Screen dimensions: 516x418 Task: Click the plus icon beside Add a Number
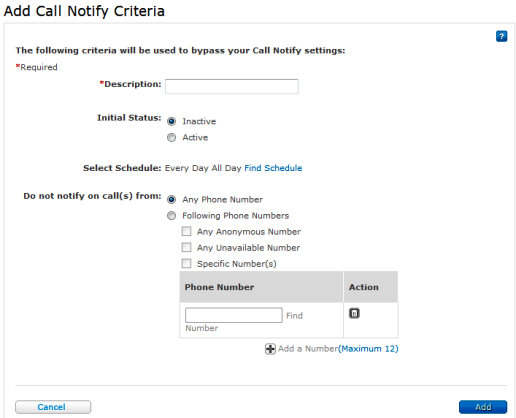click(x=270, y=349)
